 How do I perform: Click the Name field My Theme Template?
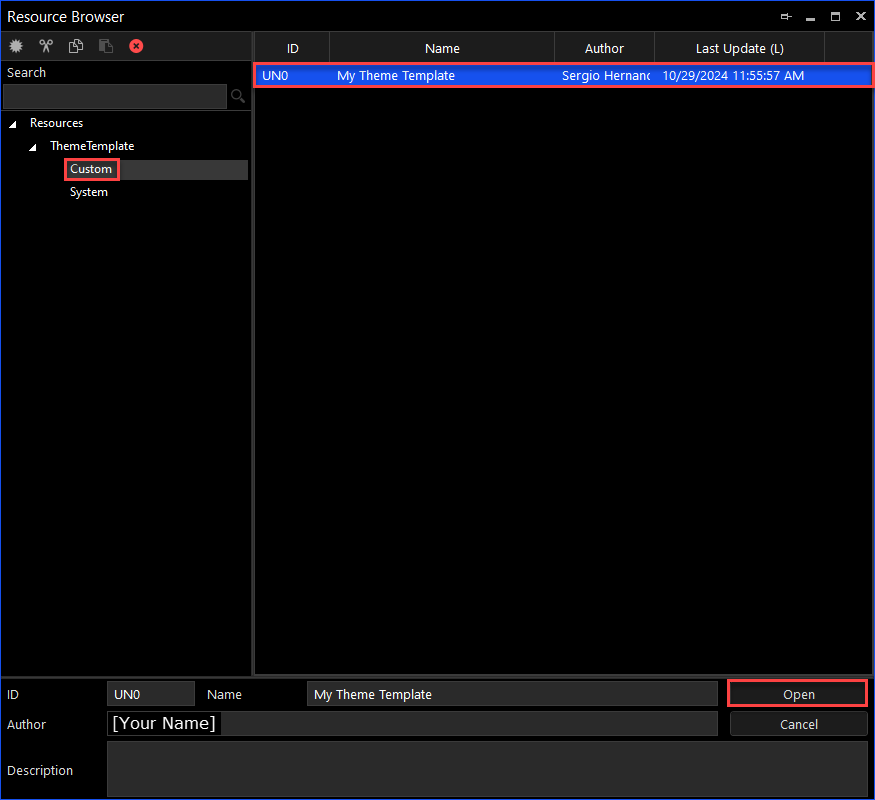512,694
